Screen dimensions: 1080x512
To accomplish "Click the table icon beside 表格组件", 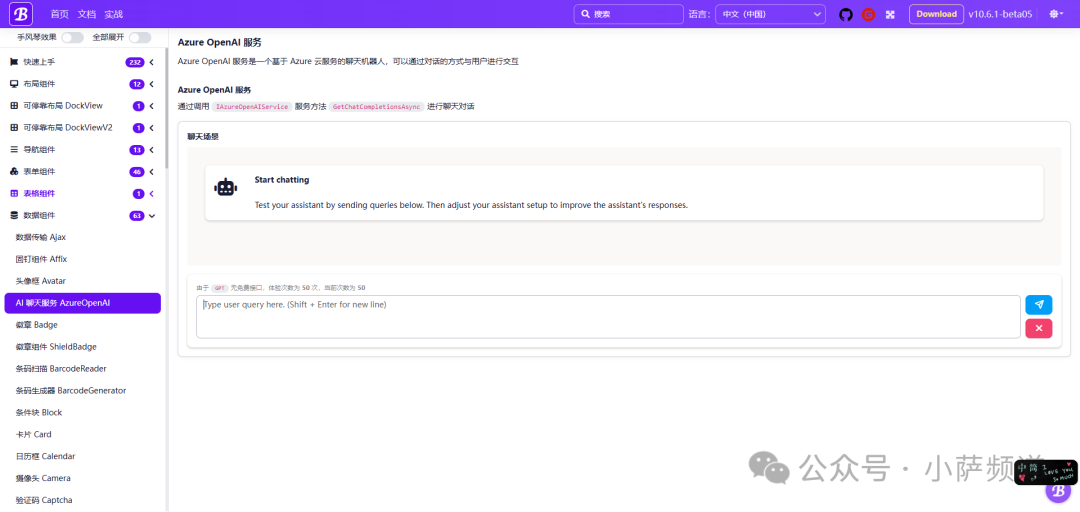I will click(14, 194).
